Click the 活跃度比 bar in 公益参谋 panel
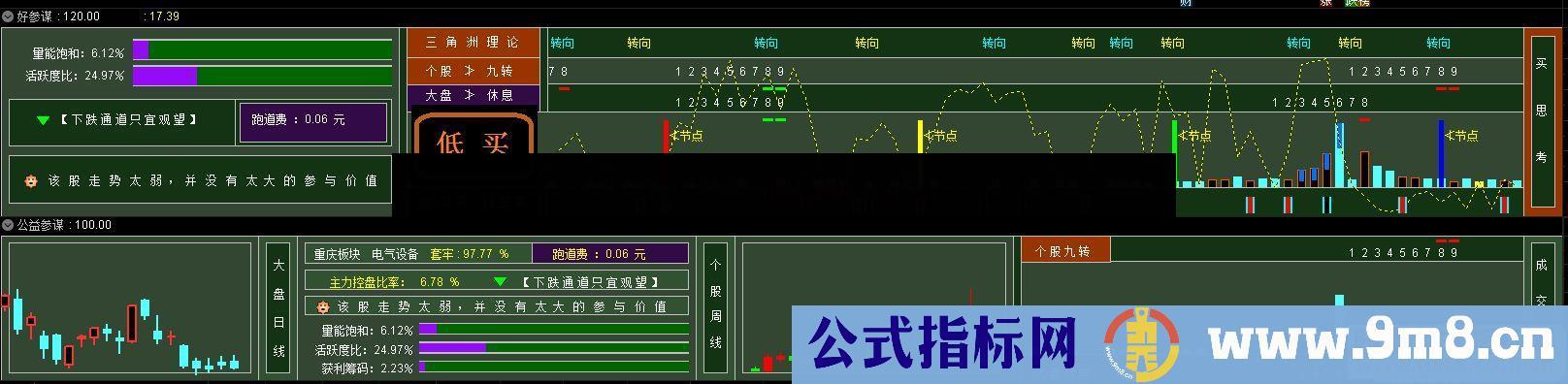 click(554, 348)
